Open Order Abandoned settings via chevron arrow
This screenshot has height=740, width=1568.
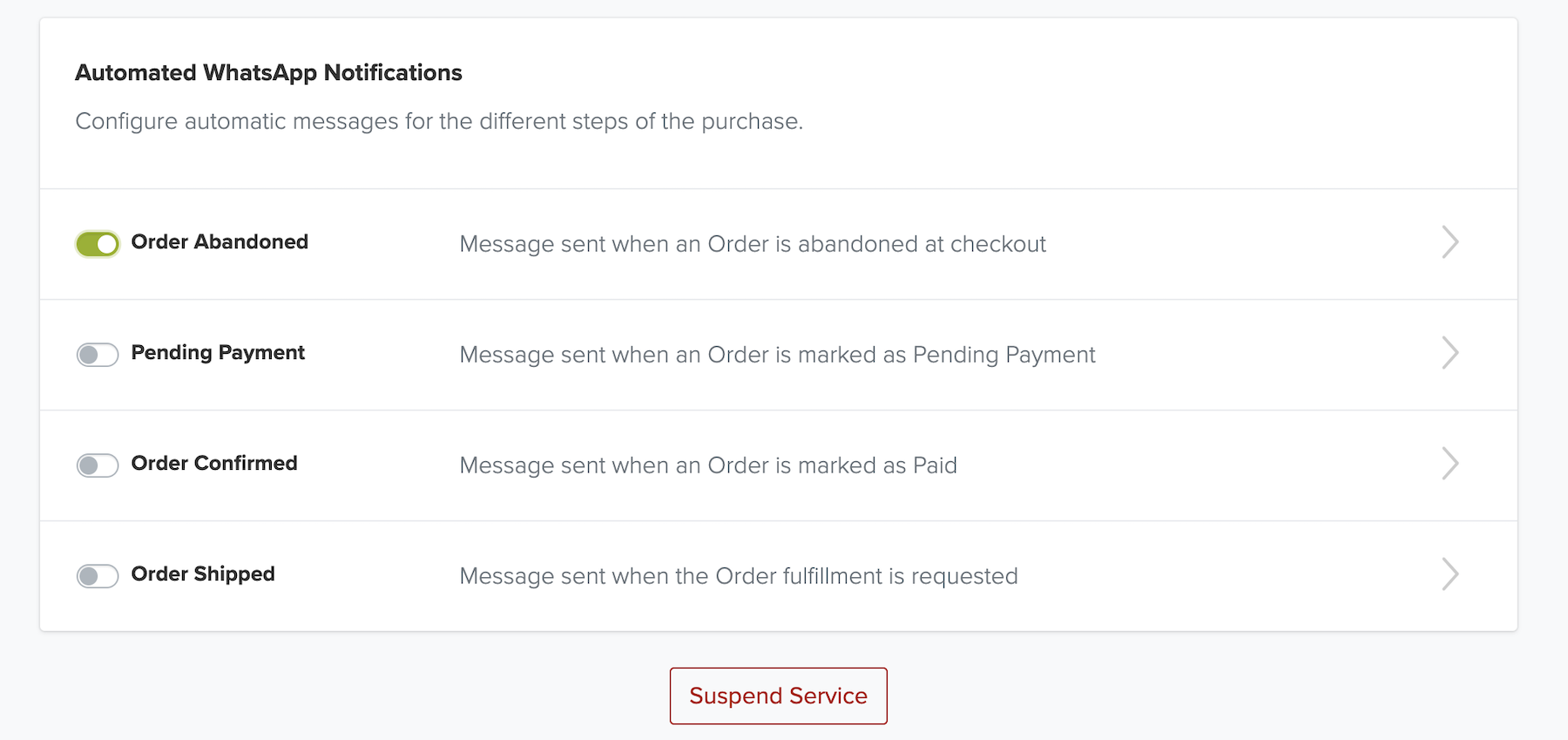pos(1450,242)
